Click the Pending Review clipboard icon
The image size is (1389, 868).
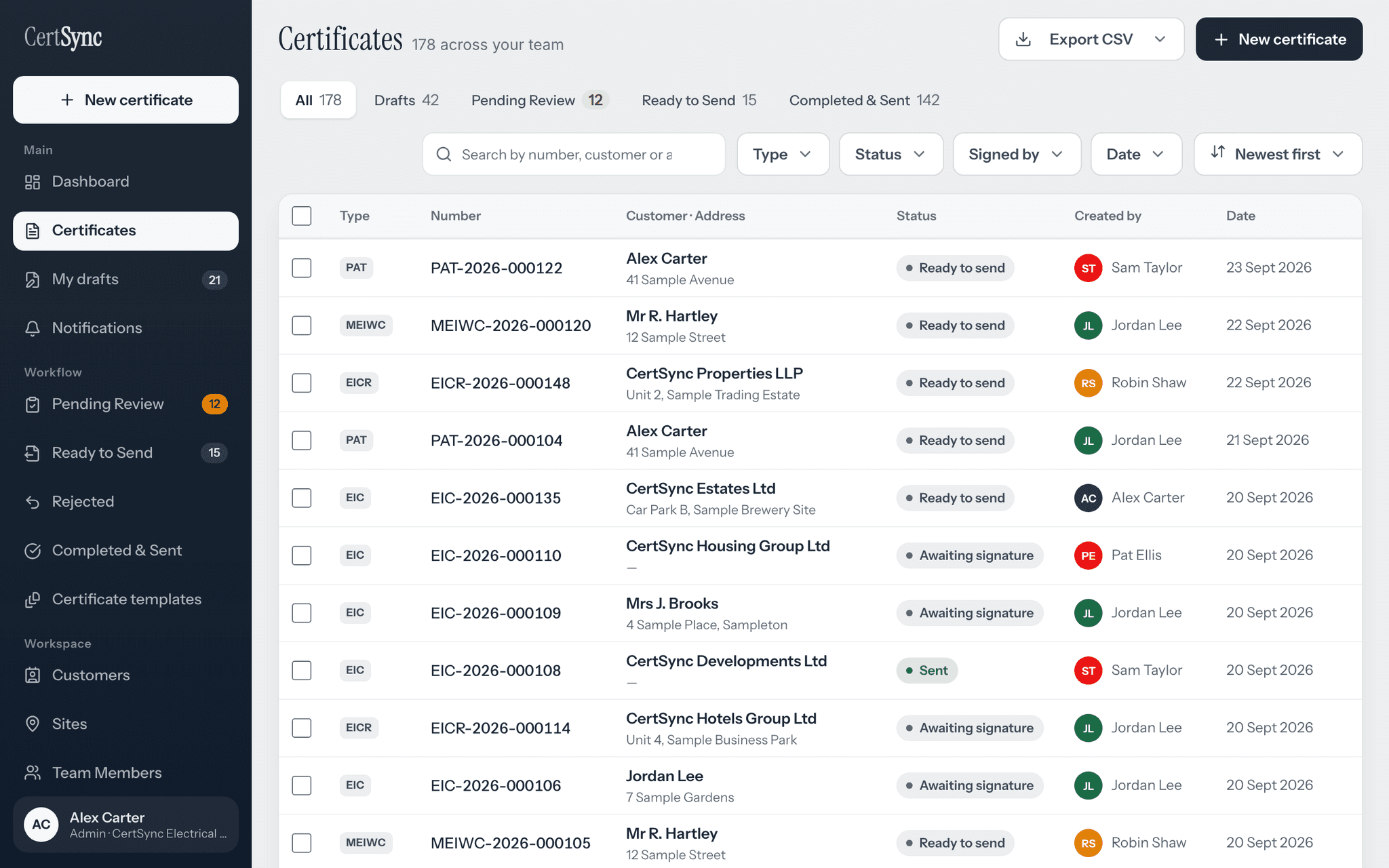click(33, 404)
